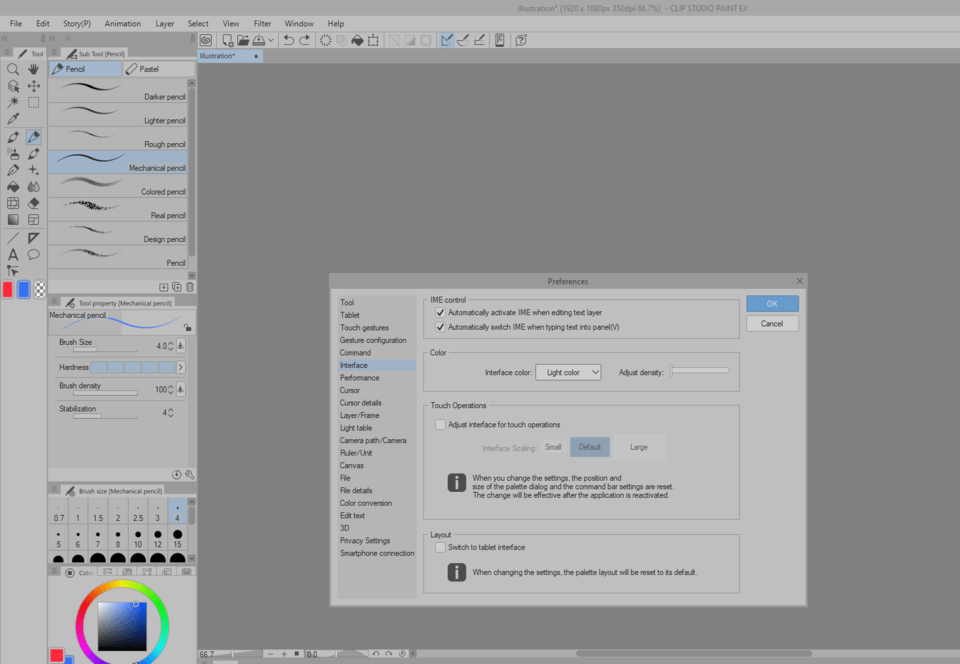Click Cancel in Preferences dialog

tap(772, 323)
